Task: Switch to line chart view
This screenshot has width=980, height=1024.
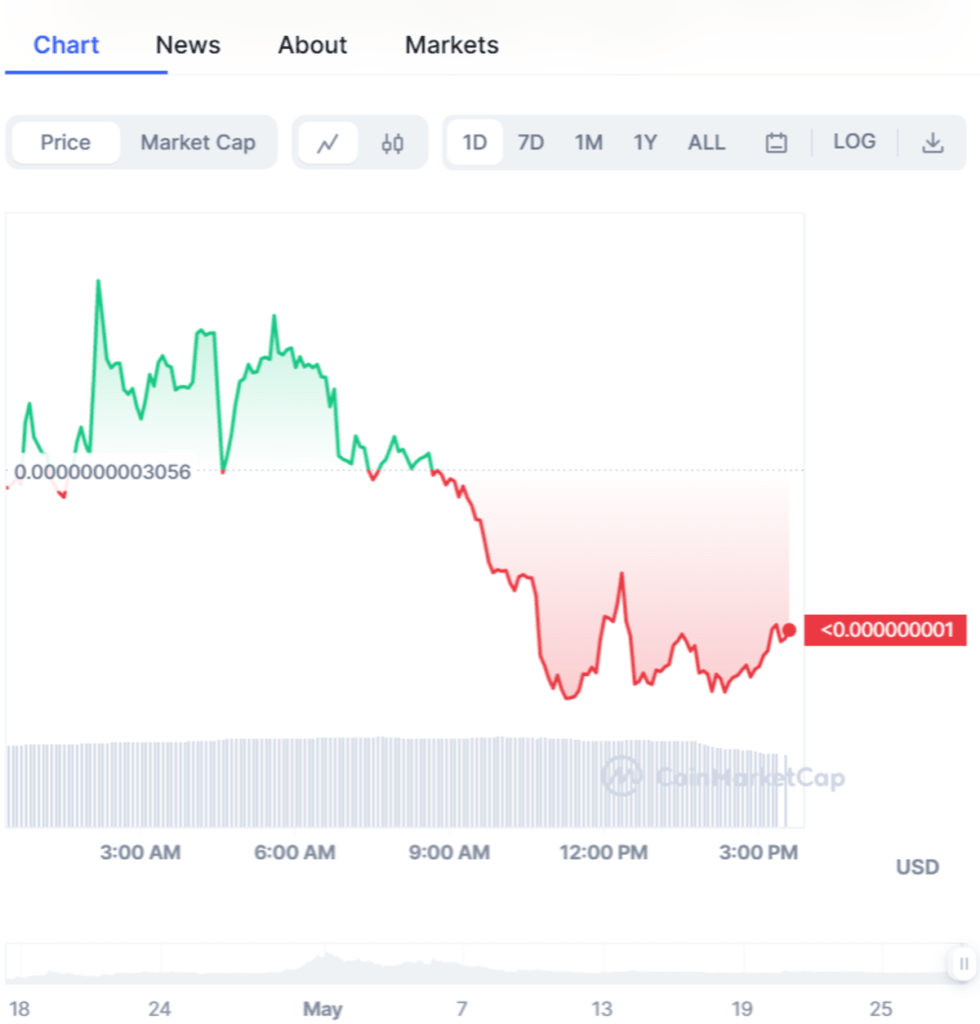Action: pos(328,143)
